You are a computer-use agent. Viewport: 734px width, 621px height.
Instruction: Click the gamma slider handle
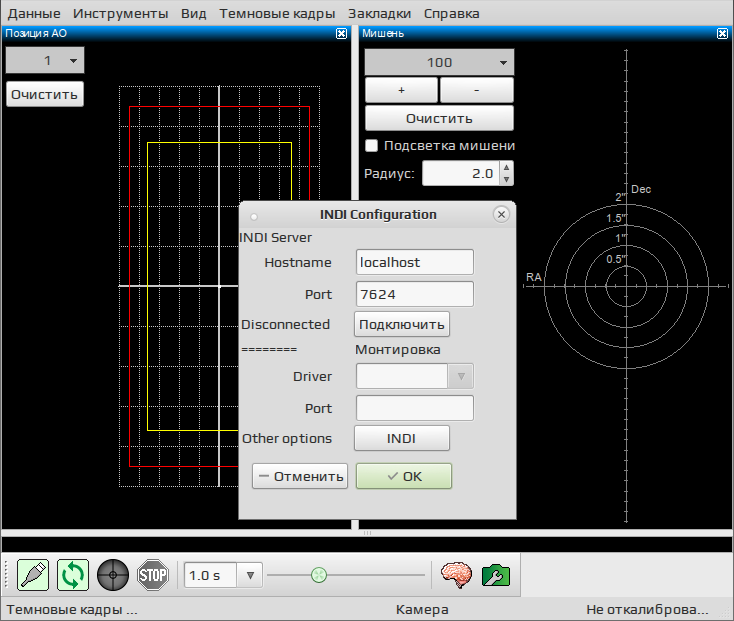click(319, 575)
